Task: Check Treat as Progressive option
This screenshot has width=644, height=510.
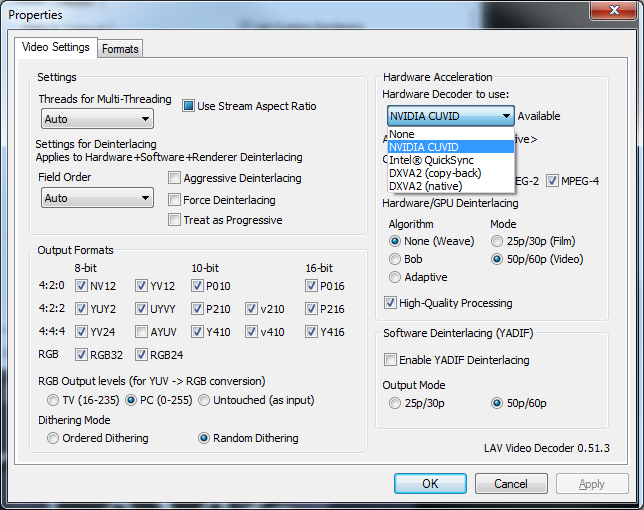Action: [174, 220]
